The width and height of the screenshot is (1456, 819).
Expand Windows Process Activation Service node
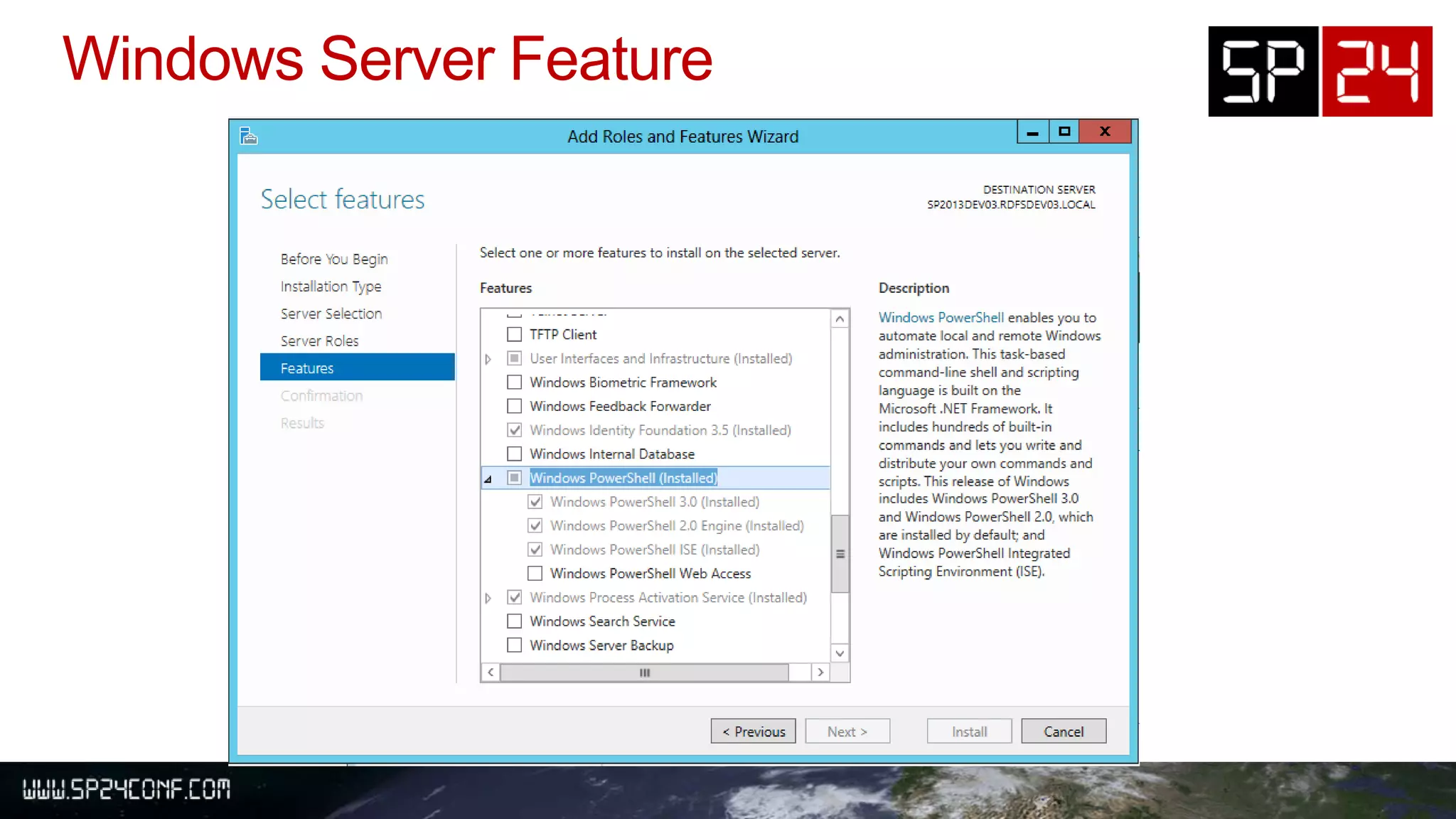(488, 598)
